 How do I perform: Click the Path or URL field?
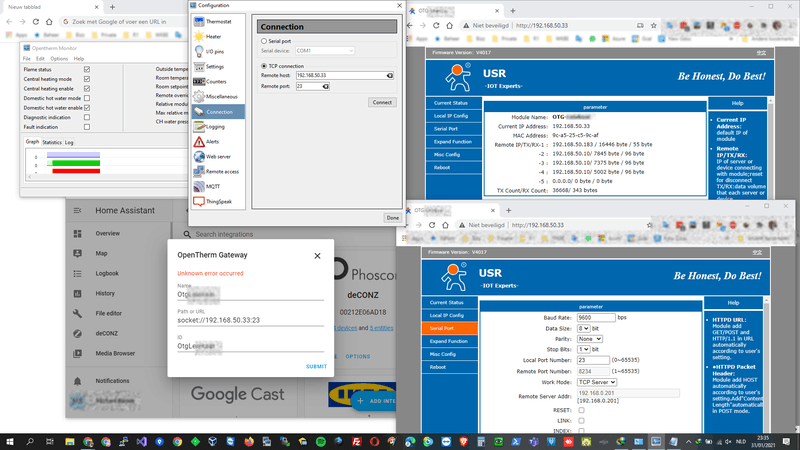(x=251, y=320)
